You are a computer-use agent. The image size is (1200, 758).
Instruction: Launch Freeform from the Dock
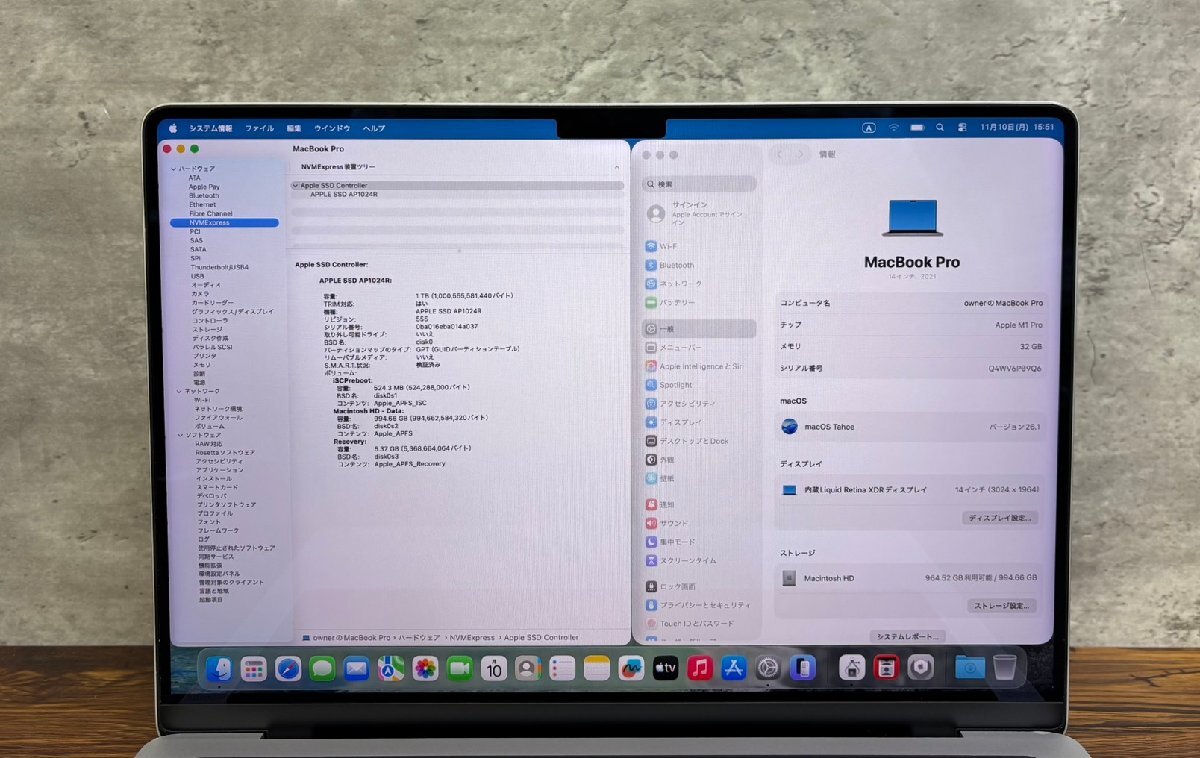631,669
